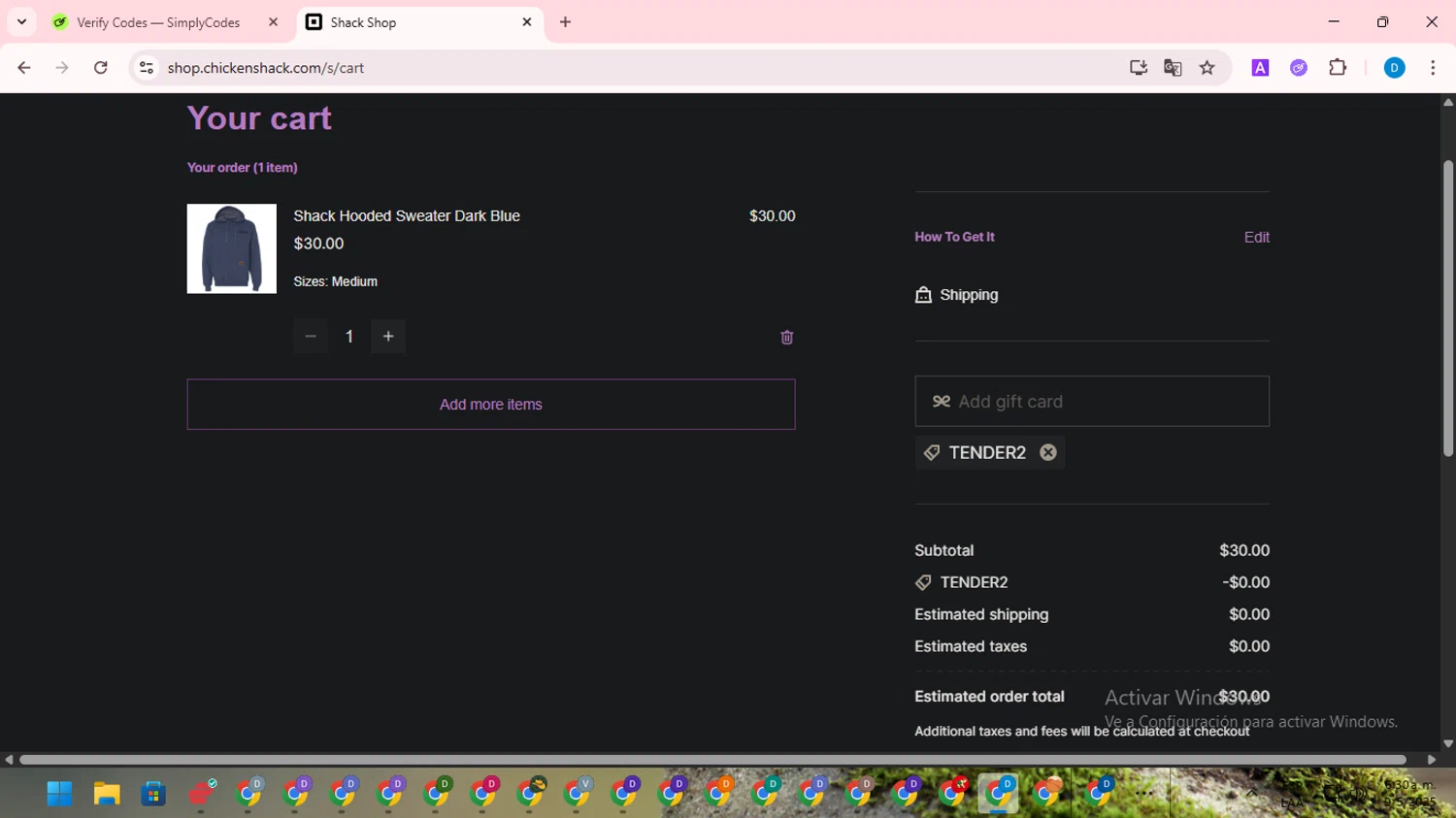Switch to Verify Codes SimplyCodes tab
1456x818 pixels.
click(158, 22)
